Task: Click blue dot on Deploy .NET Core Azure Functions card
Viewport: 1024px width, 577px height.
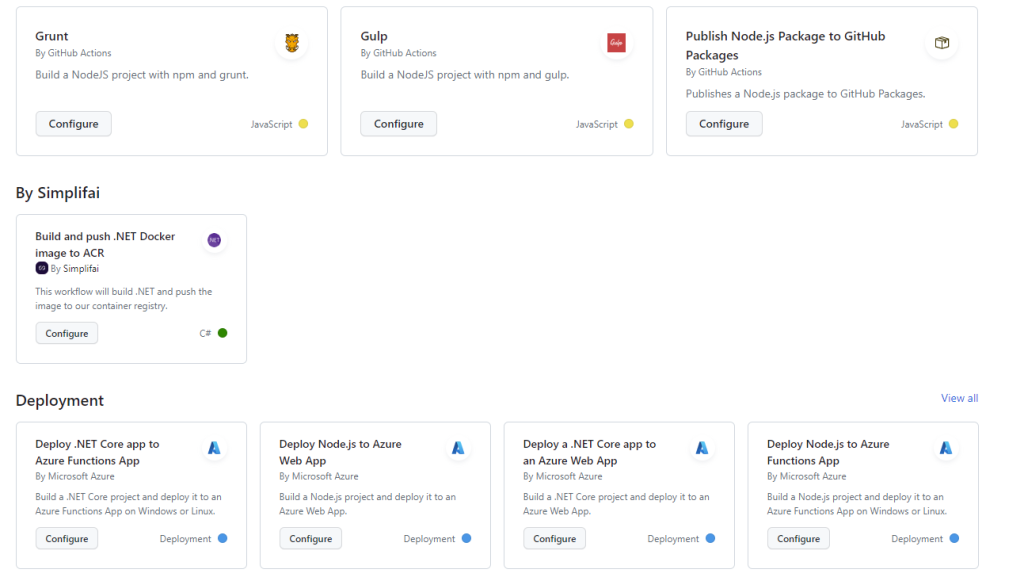Action: pyautogui.click(x=223, y=538)
